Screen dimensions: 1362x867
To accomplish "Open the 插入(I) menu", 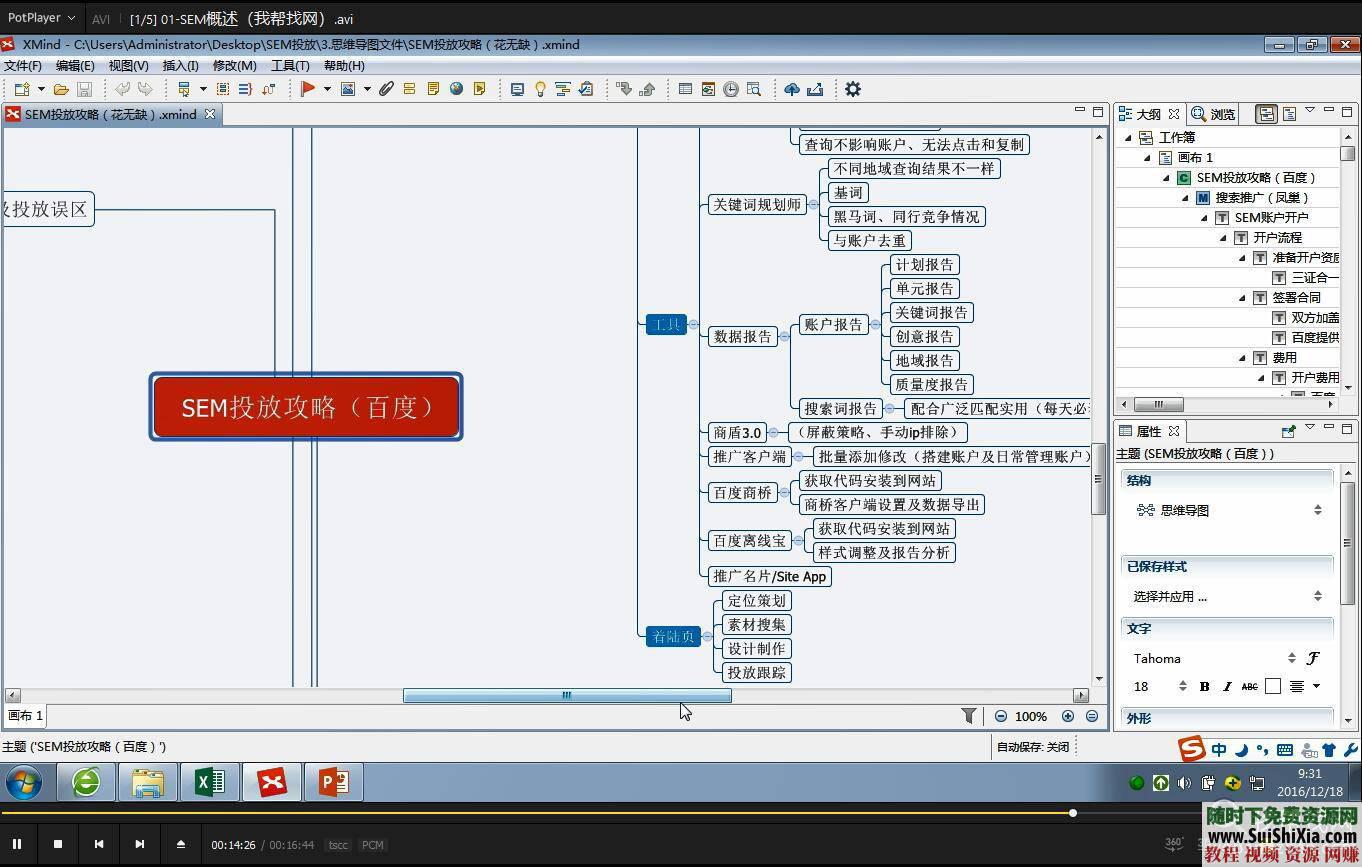I will (x=180, y=66).
